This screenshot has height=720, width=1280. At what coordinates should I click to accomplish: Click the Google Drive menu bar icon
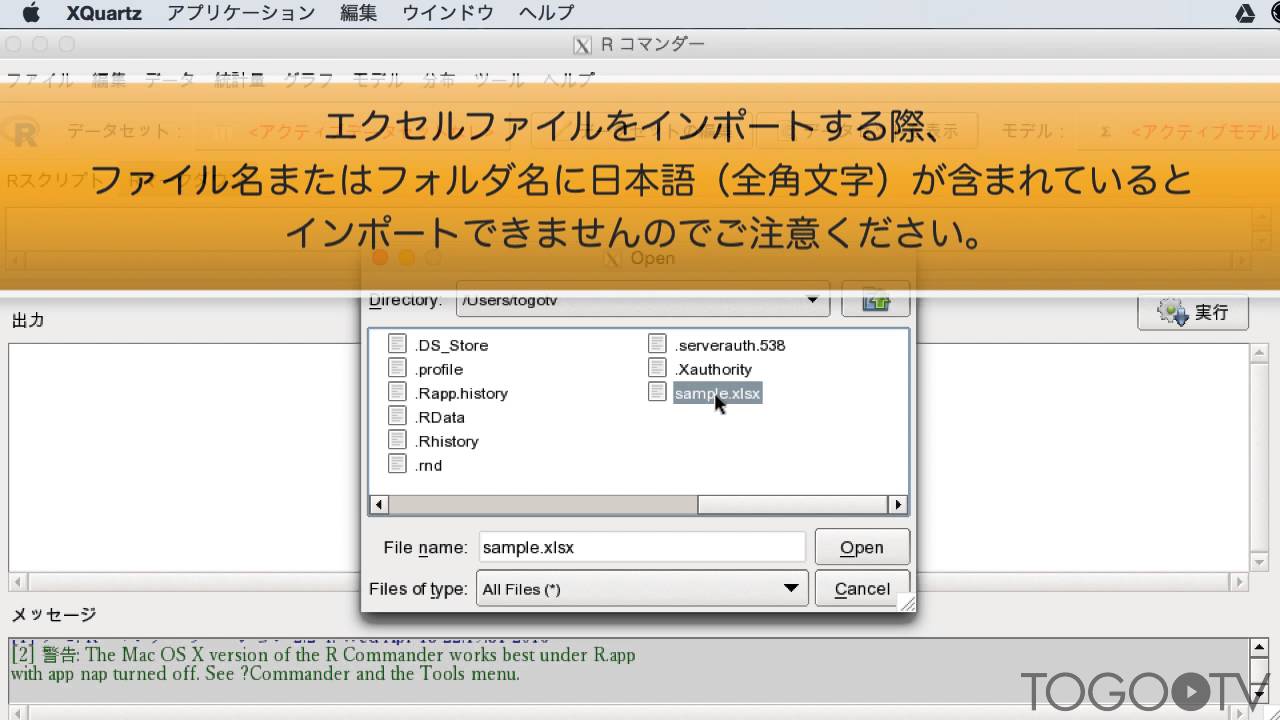coord(1245,13)
